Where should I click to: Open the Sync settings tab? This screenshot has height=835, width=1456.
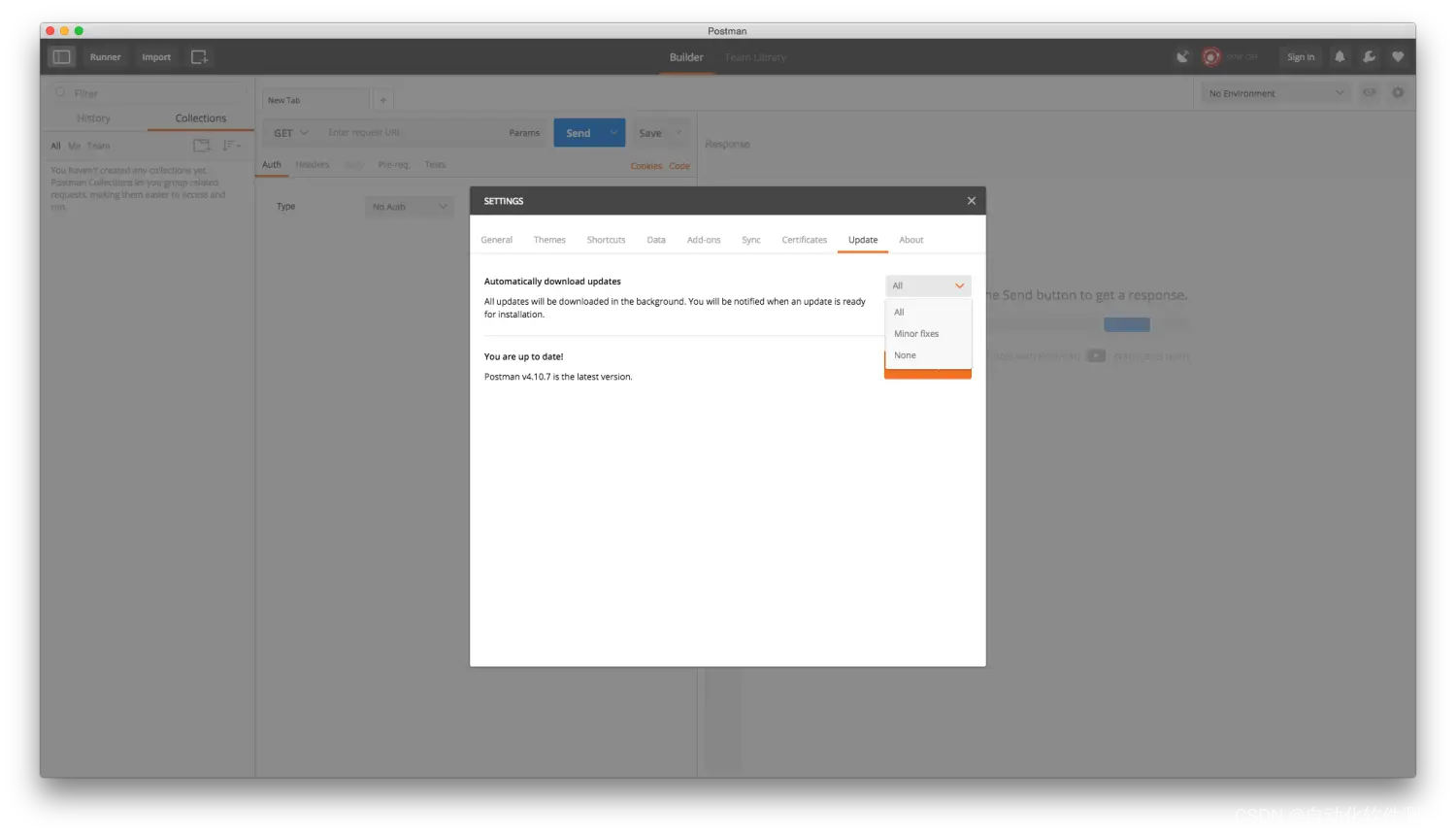click(751, 240)
